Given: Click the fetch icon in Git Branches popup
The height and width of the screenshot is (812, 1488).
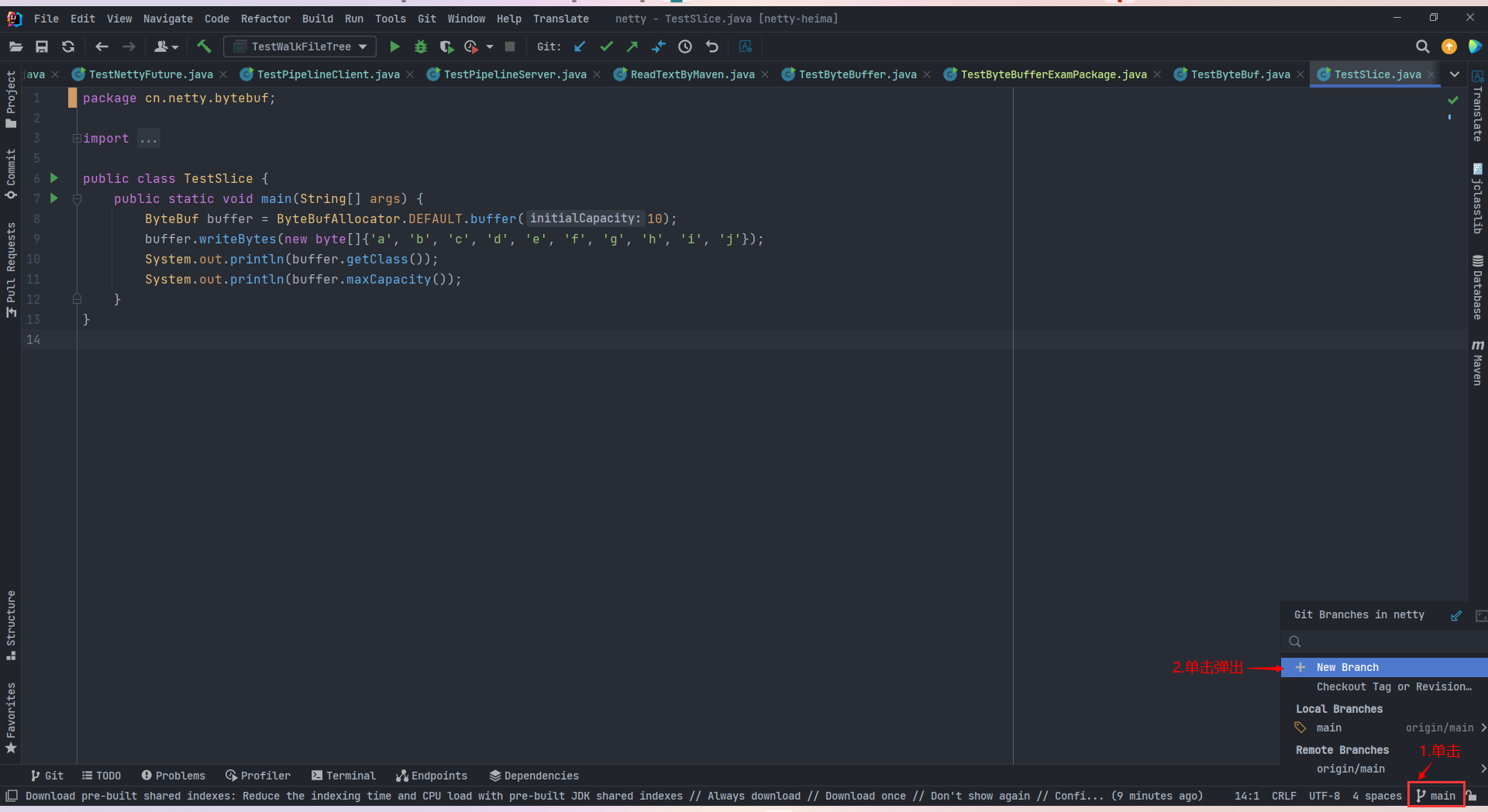Looking at the screenshot, I should pyautogui.click(x=1456, y=615).
